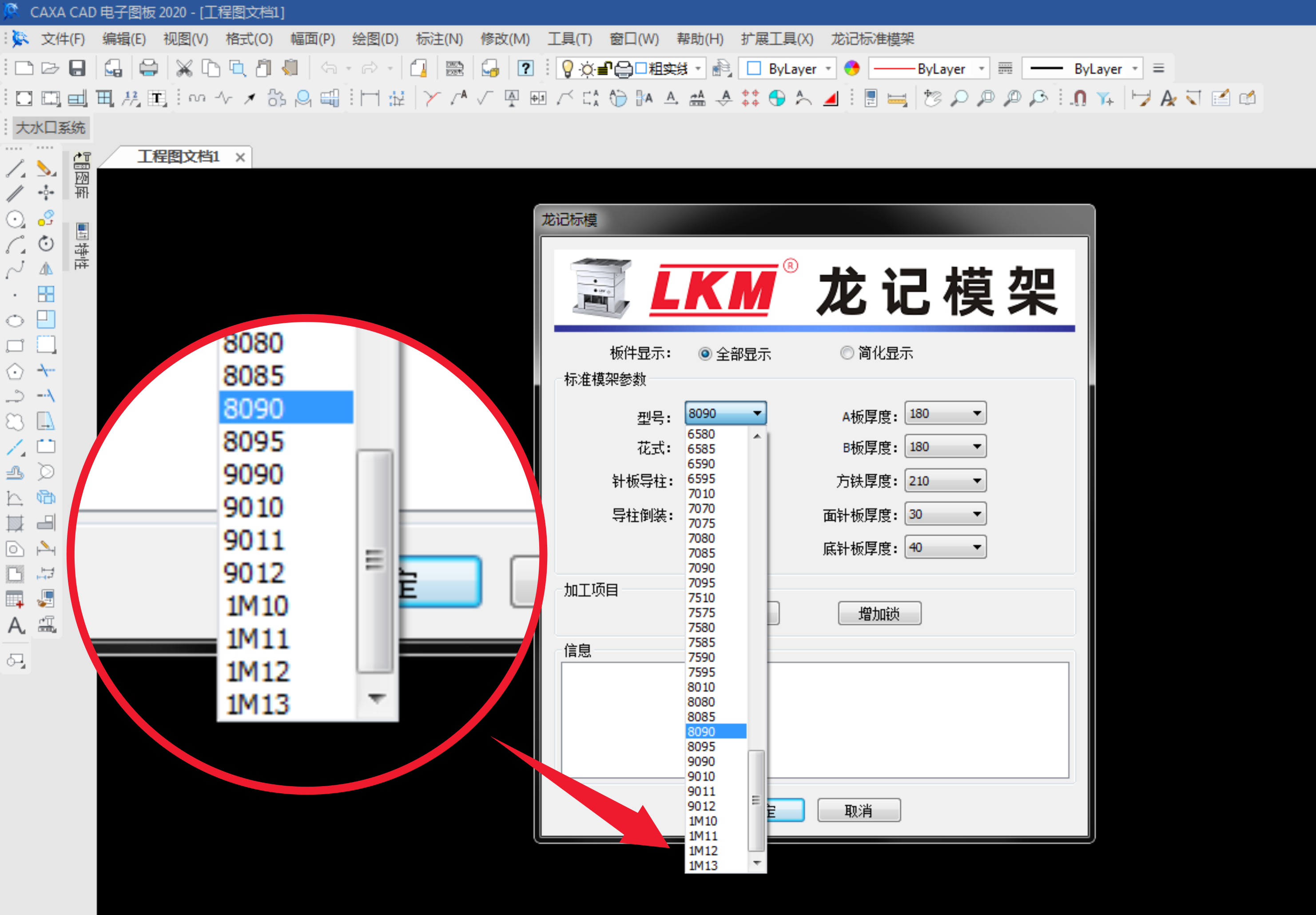Open the 底针板厚度 dropdown
Screen dimensions: 1316x915
click(977, 548)
